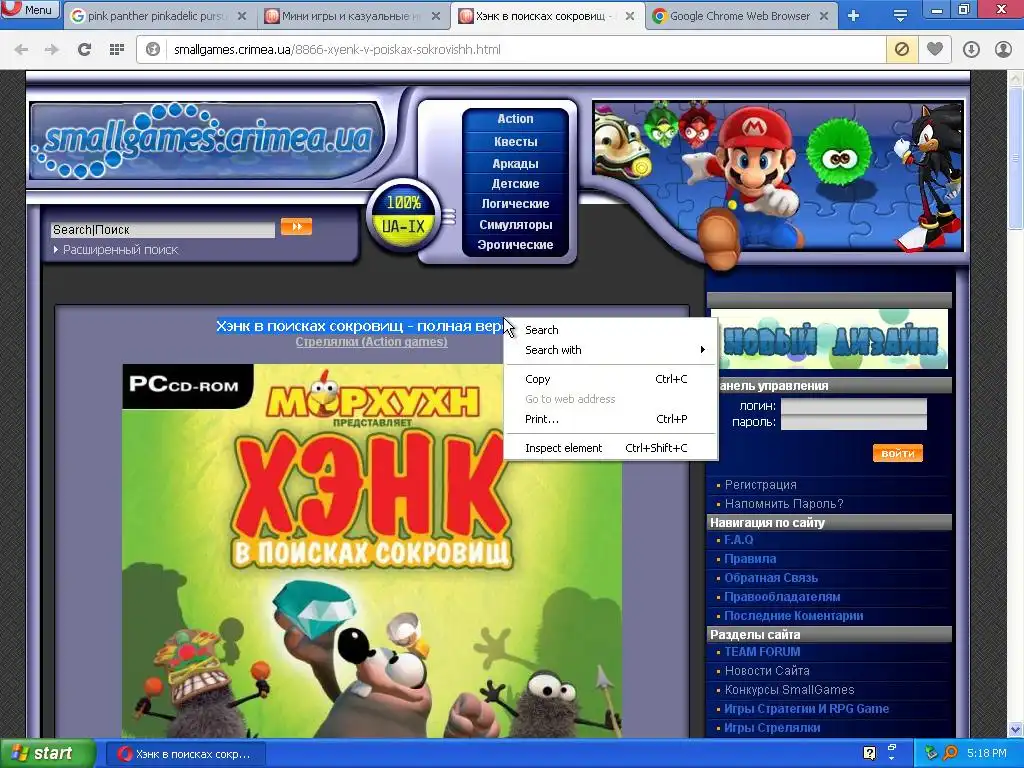1024x768 pixels.
Task: Open the Квесты category
Action: point(515,141)
